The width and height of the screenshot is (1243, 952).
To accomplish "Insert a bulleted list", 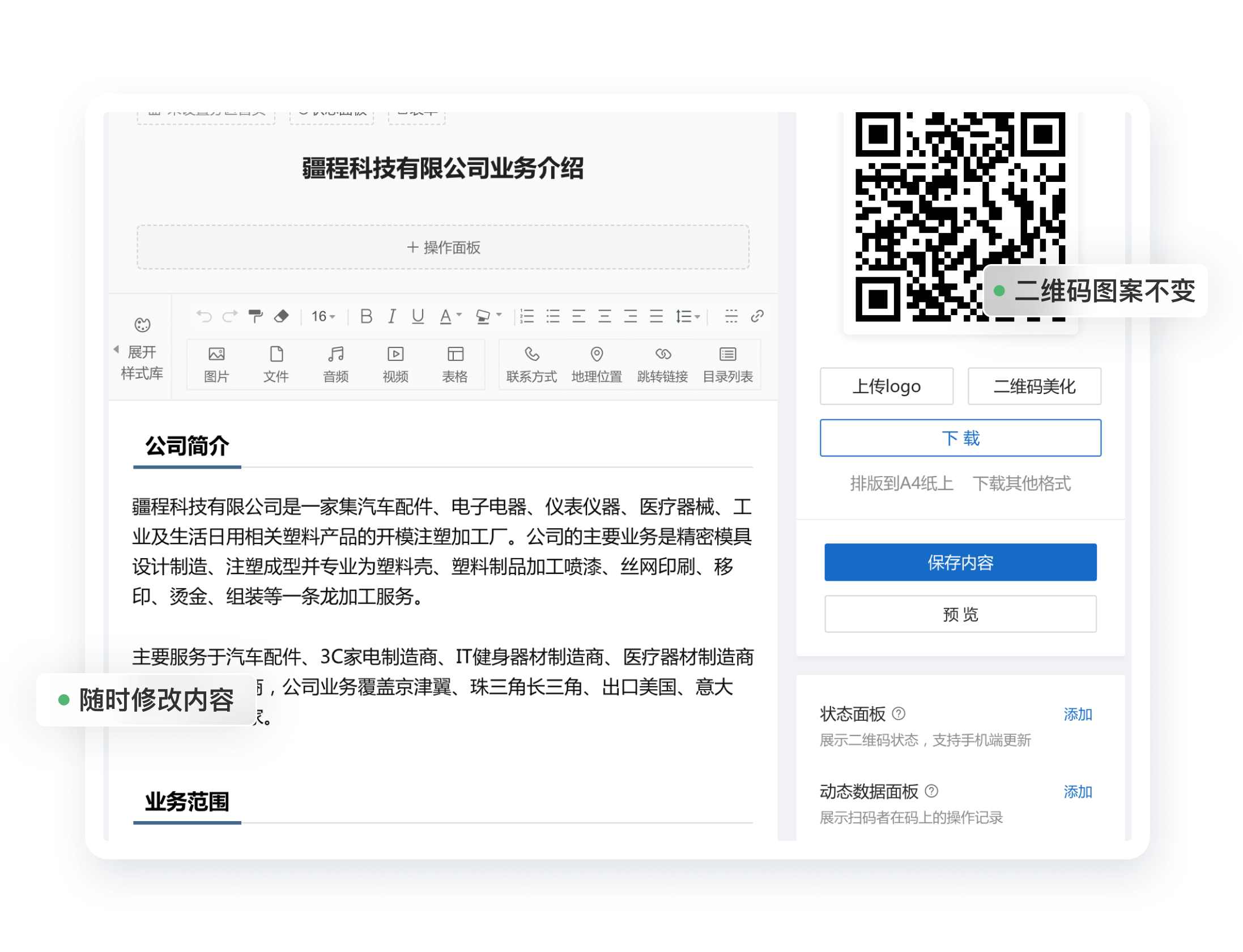I will 553,316.
